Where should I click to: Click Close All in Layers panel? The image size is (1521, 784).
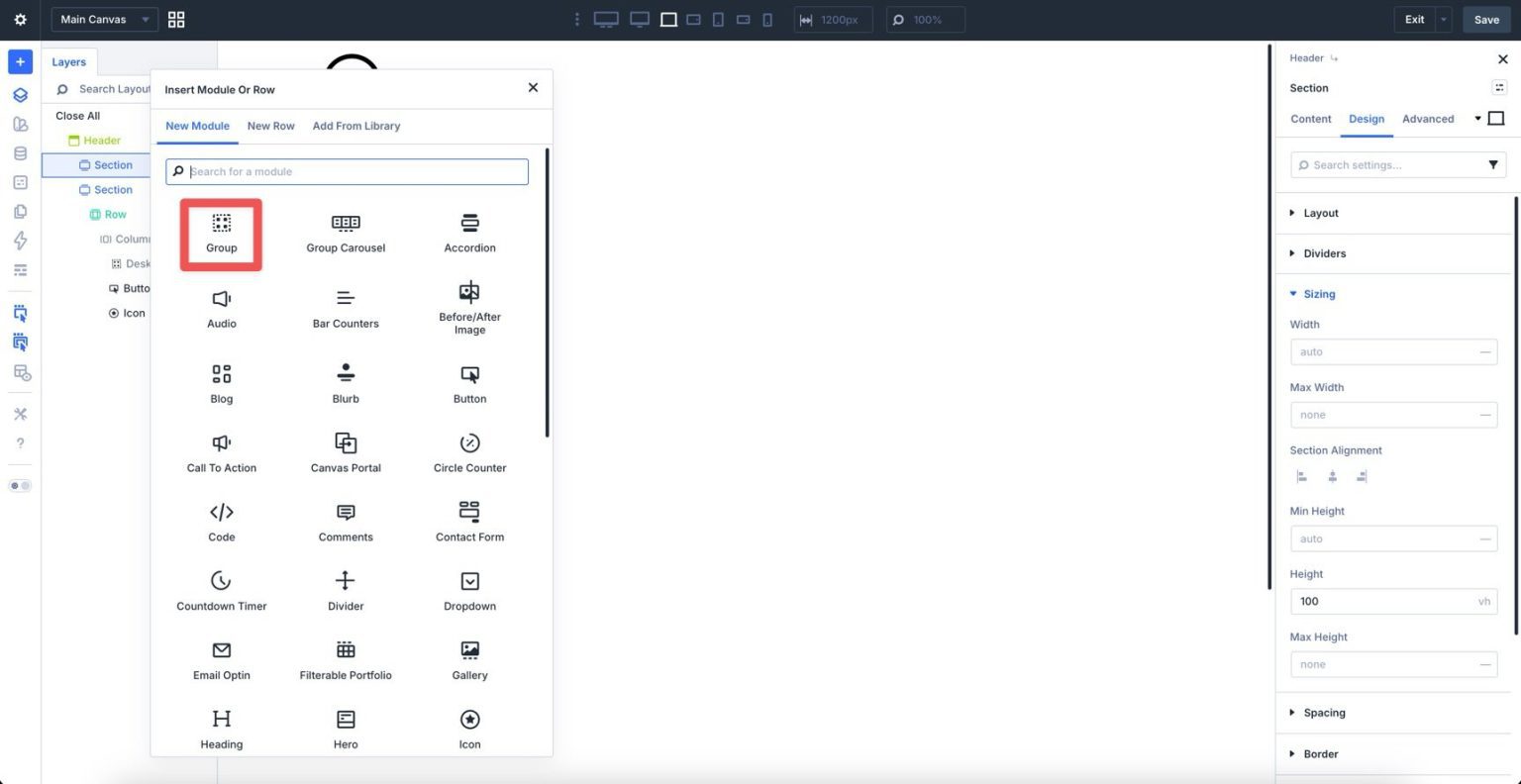point(78,116)
